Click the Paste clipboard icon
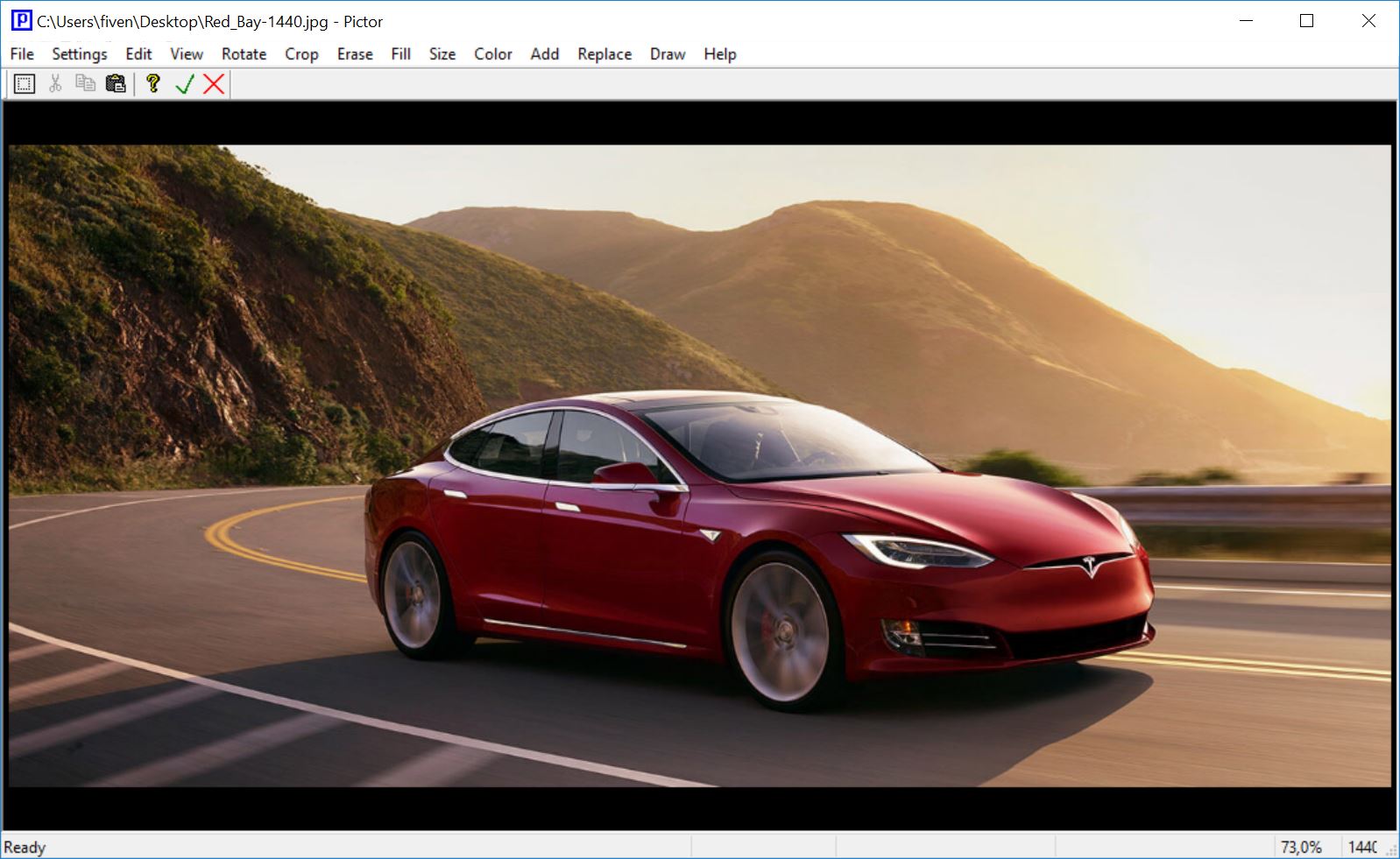 click(116, 84)
